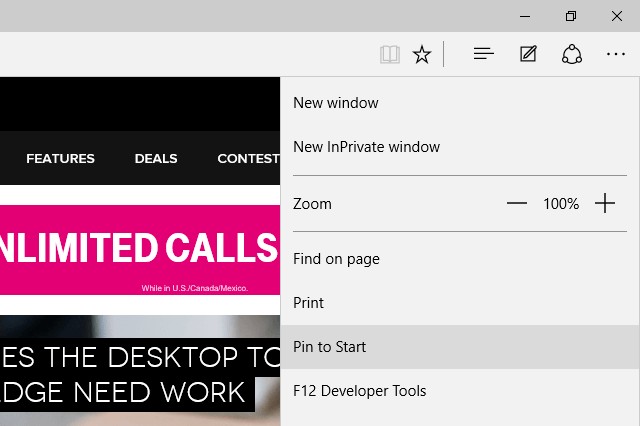Screen dimensions: 640x426
Task: Choose Find on page
Action: (460, 259)
